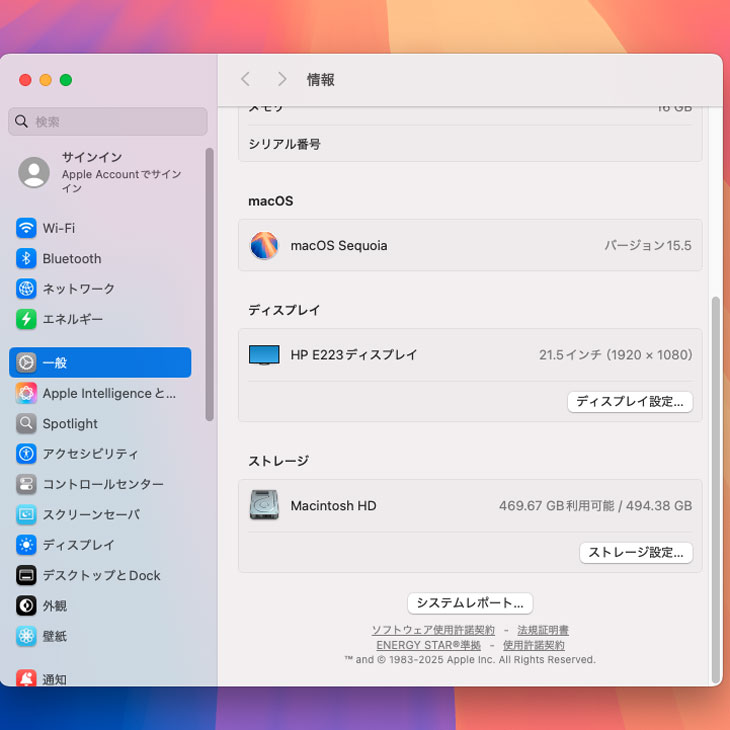Select エネルギー in the sidebar
Viewport: 730px width, 730px height.
coord(100,319)
